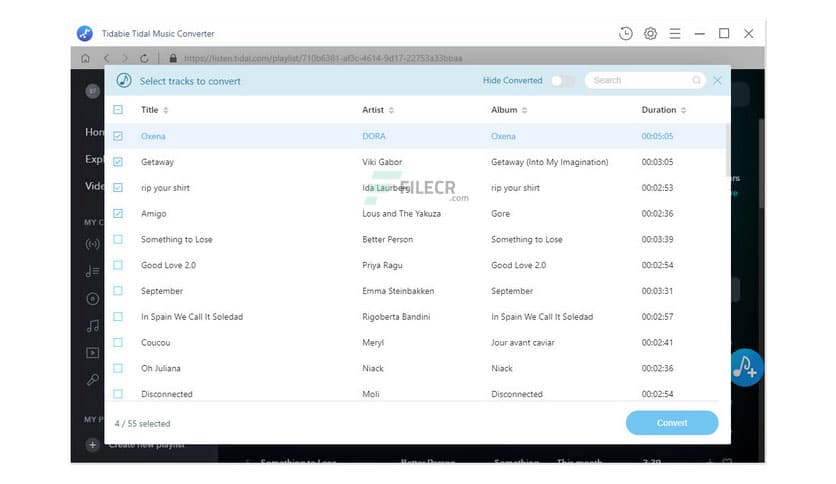This screenshot has width=836, height=484.
Task: Check the Coucou track checkbox
Action: tap(118, 342)
